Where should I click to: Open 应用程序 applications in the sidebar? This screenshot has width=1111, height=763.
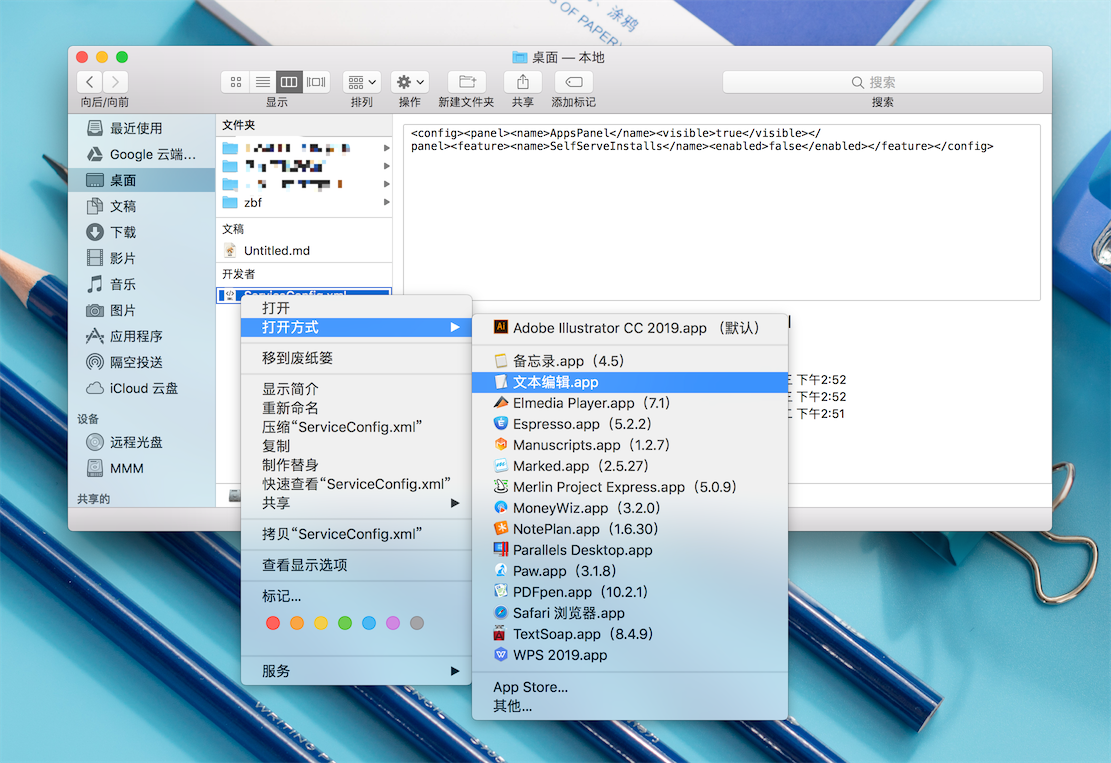(x=142, y=337)
